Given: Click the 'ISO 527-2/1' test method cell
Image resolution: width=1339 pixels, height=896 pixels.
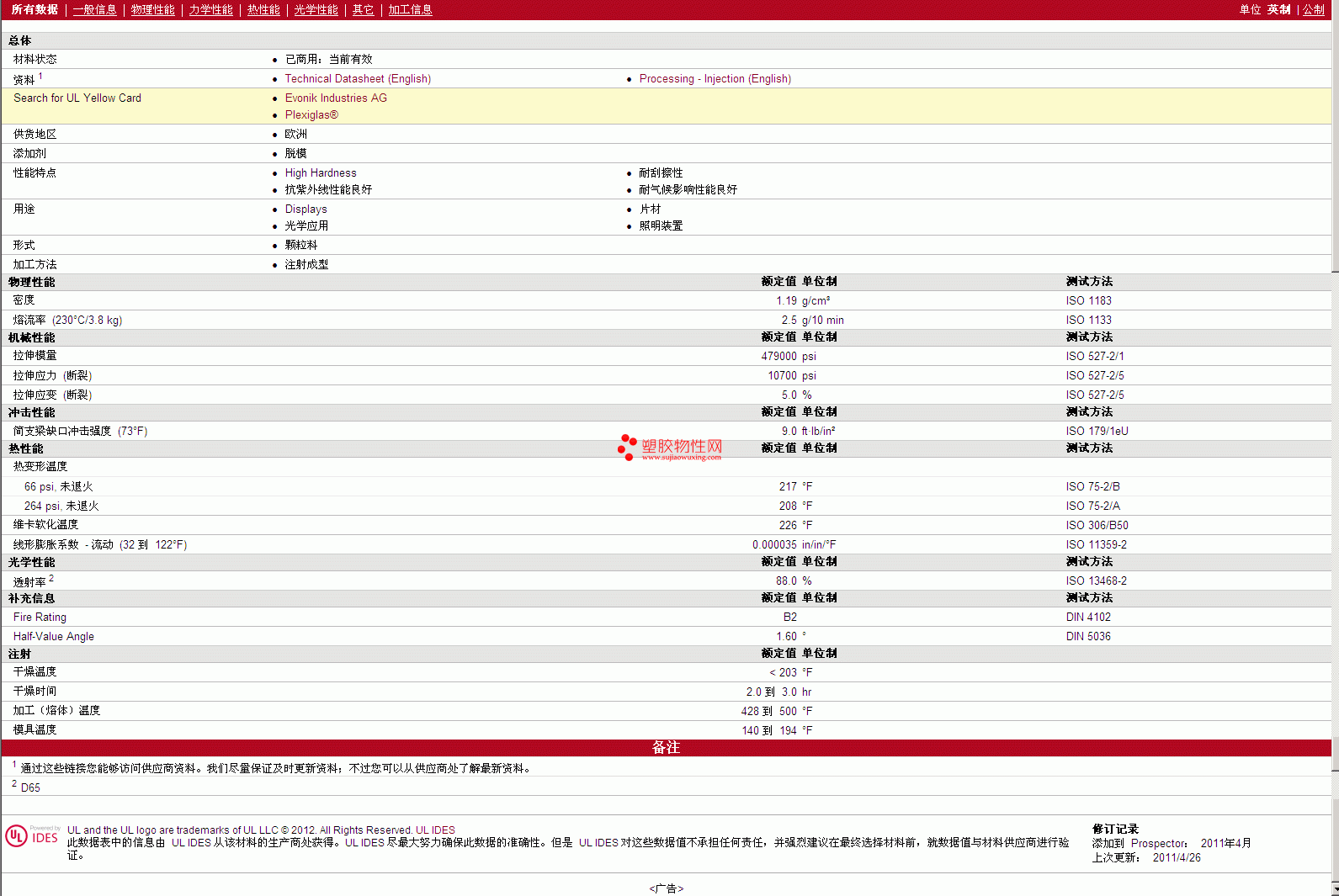Looking at the screenshot, I should click(x=1094, y=356).
